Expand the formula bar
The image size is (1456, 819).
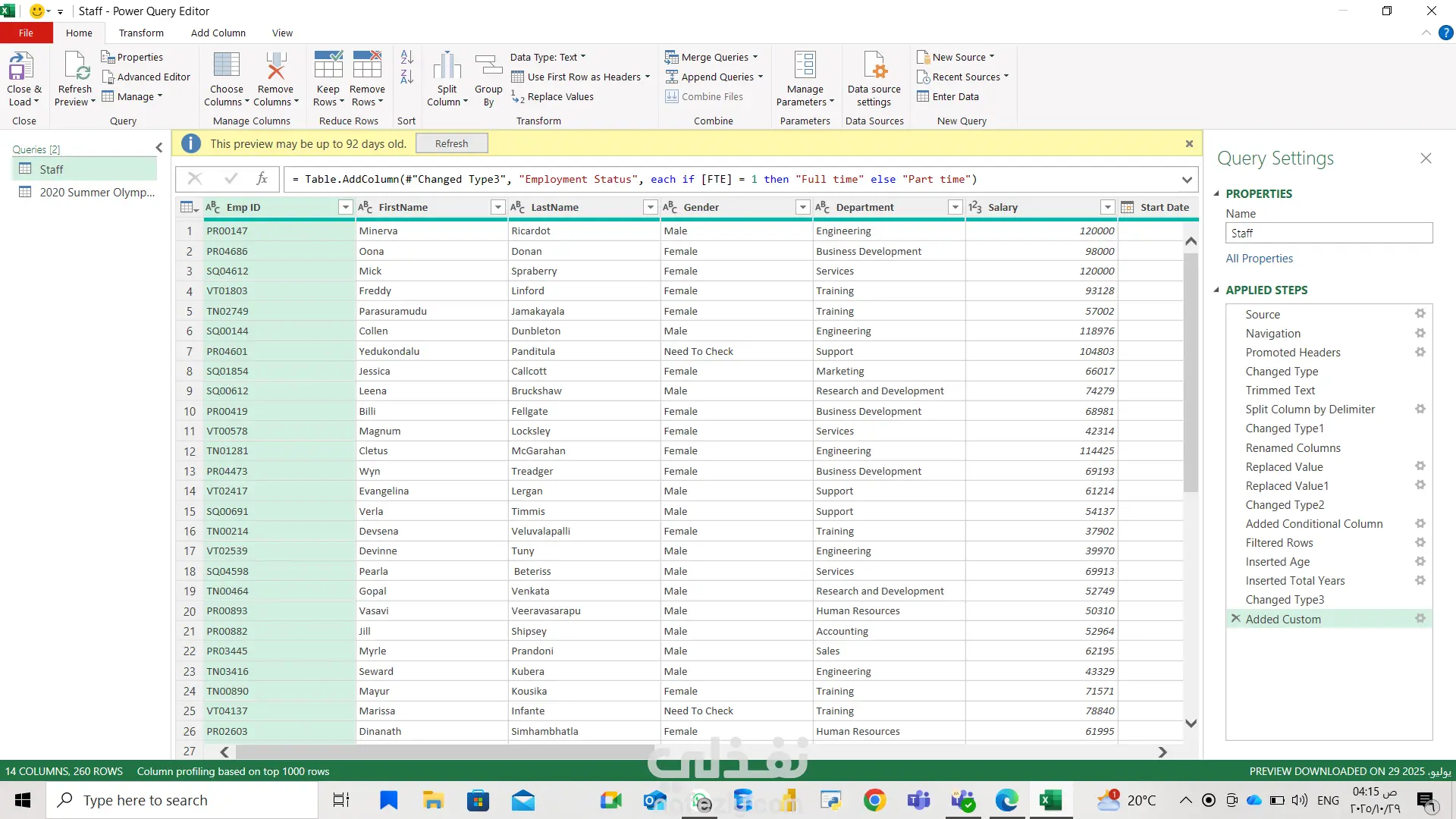[x=1187, y=180]
